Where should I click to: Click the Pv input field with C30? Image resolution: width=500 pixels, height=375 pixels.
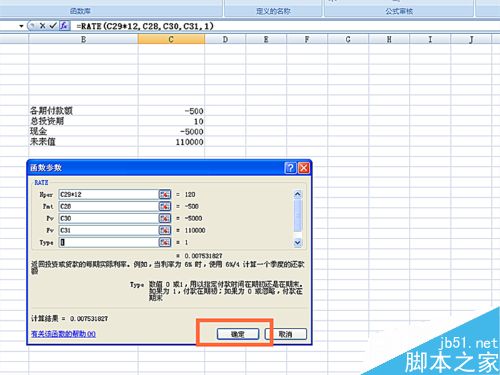(109, 218)
